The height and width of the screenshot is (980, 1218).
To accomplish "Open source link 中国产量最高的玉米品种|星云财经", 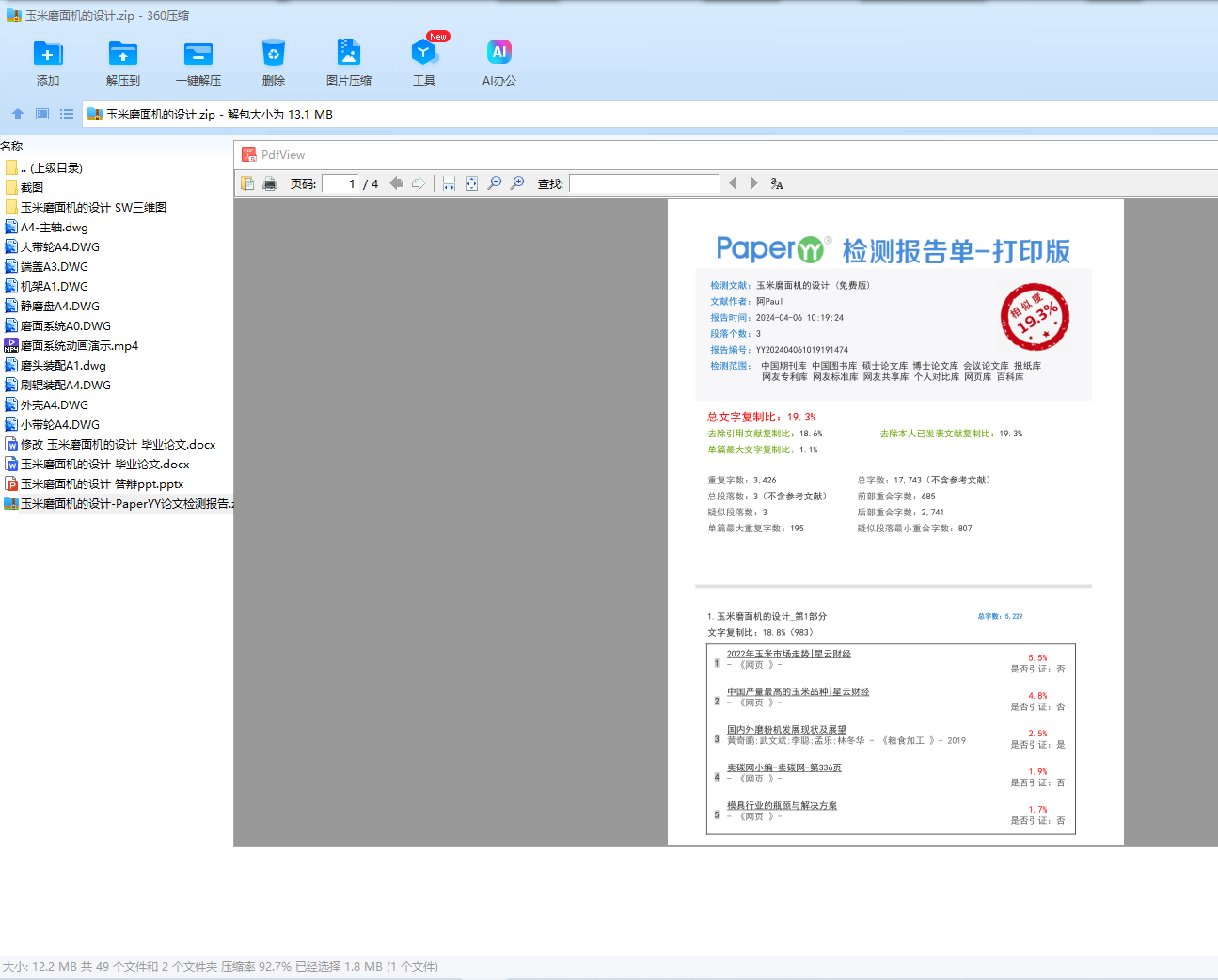I will [x=798, y=691].
